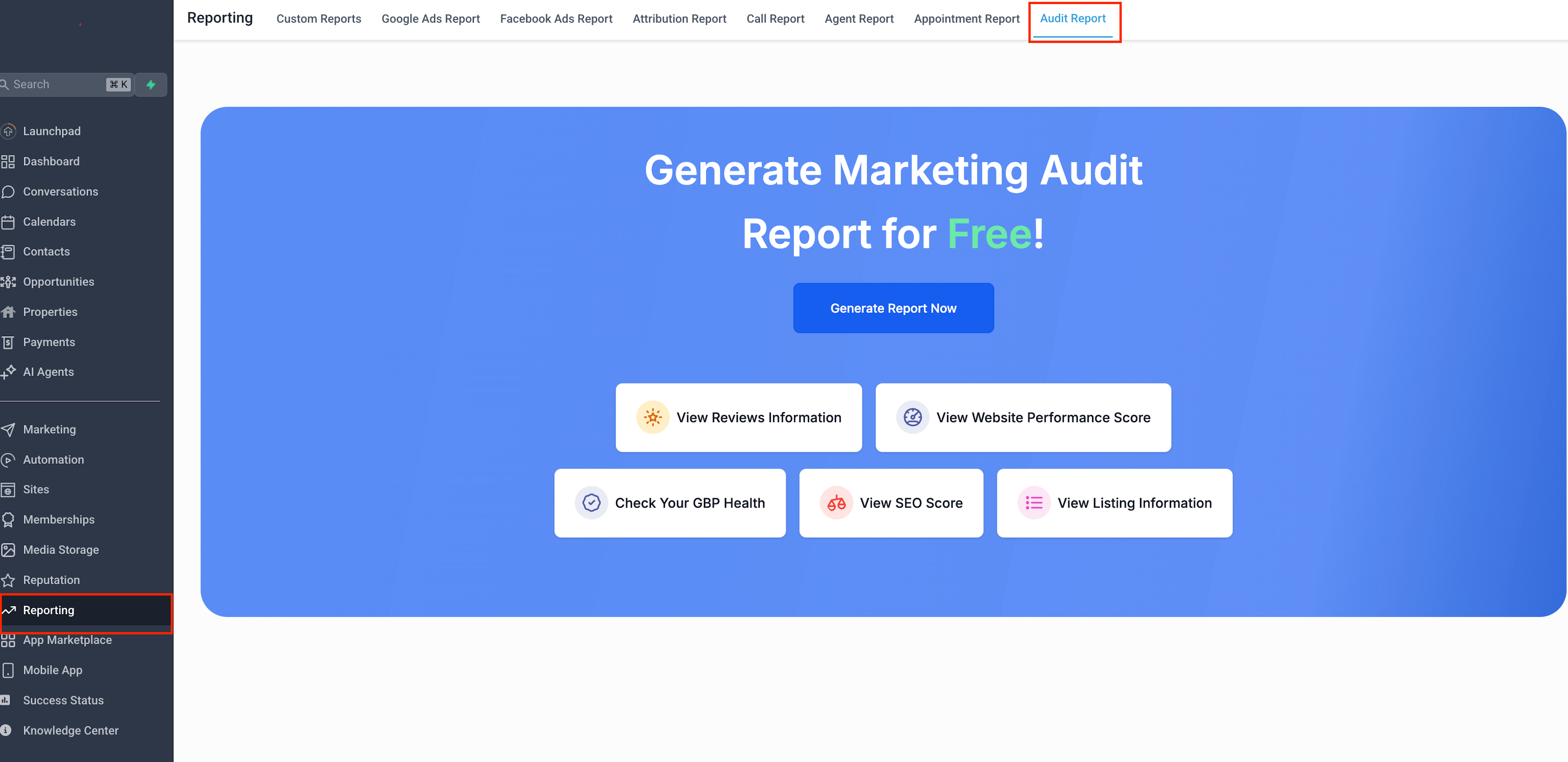Click View Reviews Information card

(738, 417)
